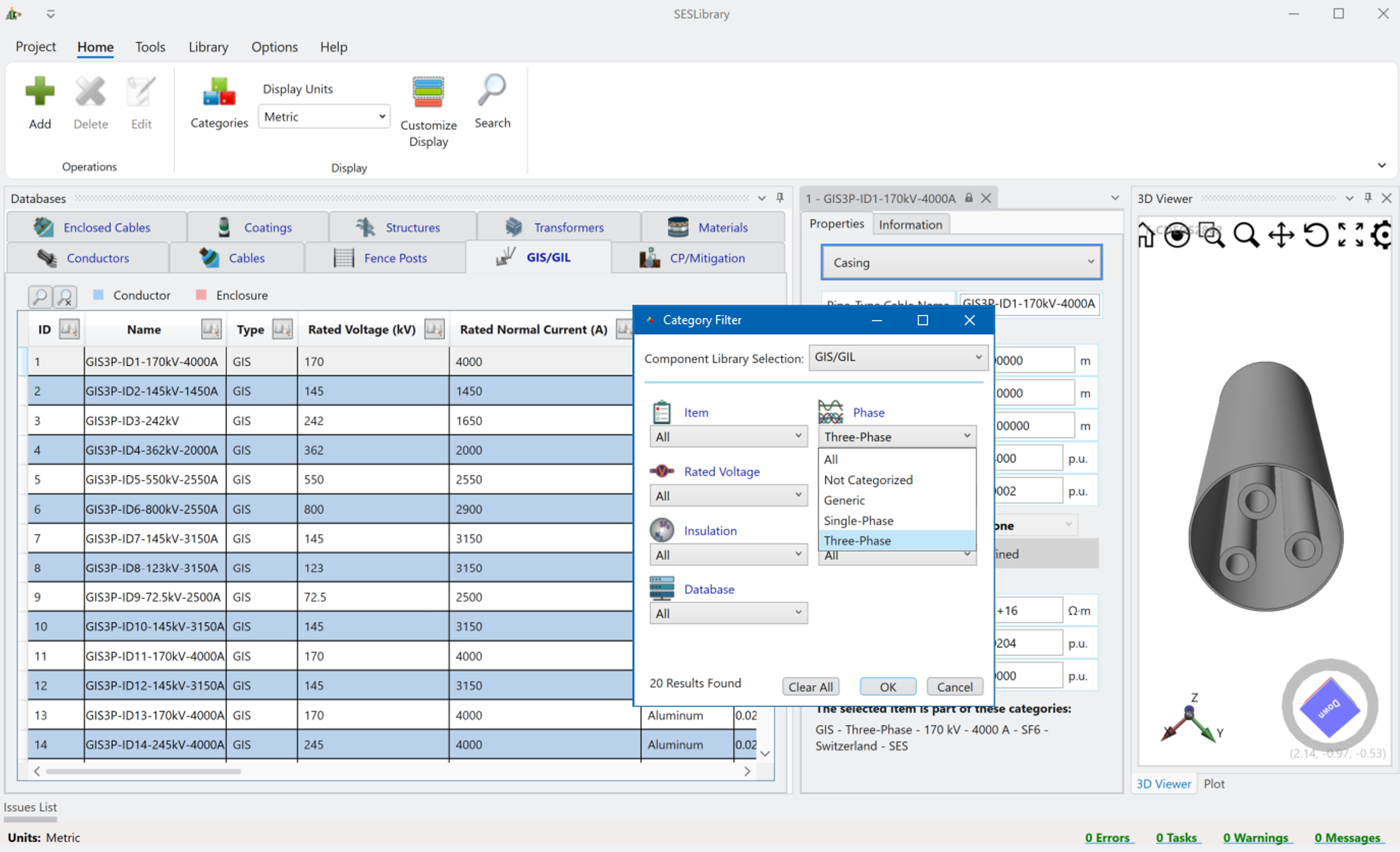Click the table's vertical scroll down arrow

pyautogui.click(x=765, y=754)
